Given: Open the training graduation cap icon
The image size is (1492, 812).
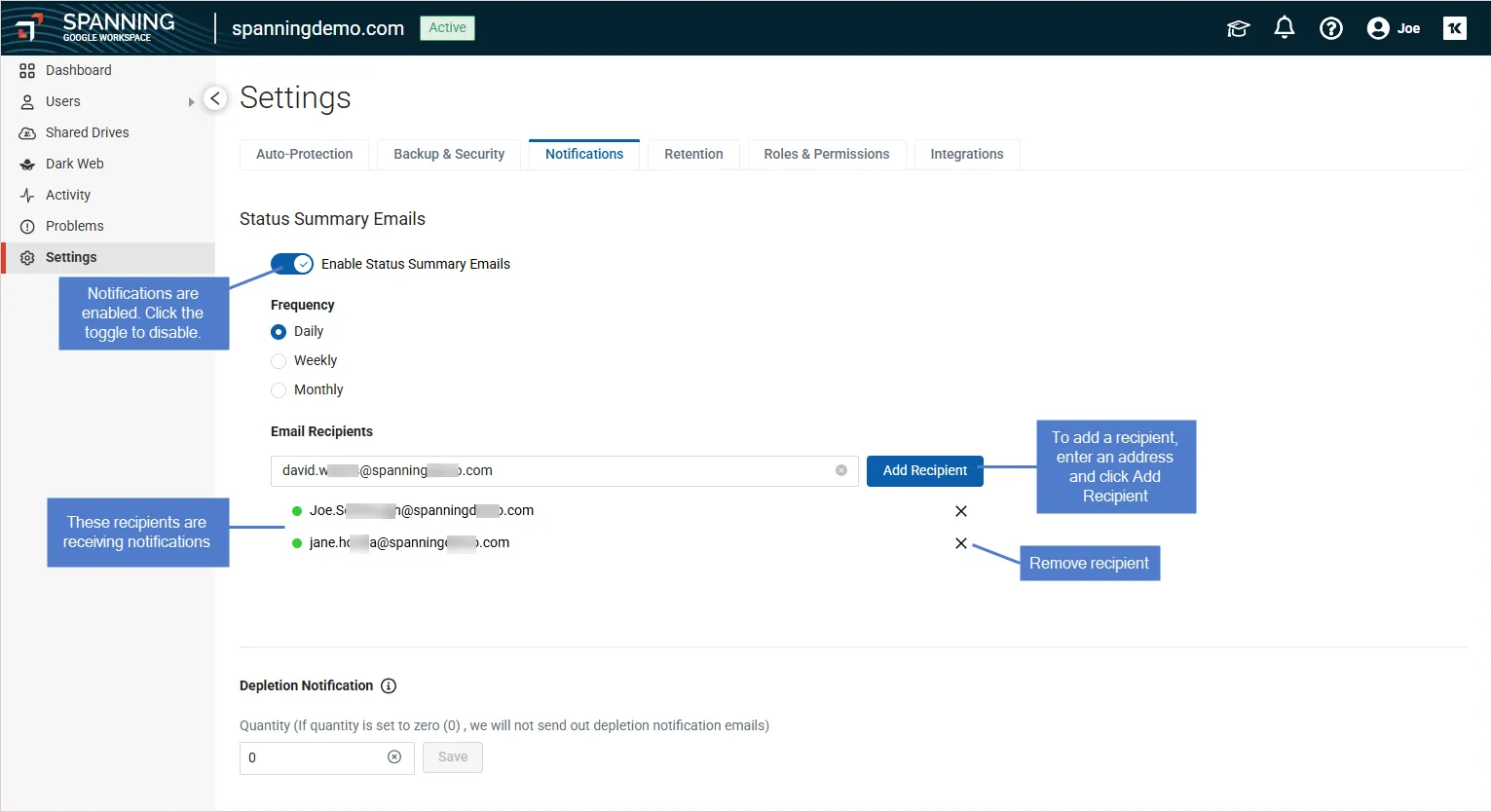Looking at the screenshot, I should point(1238,28).
